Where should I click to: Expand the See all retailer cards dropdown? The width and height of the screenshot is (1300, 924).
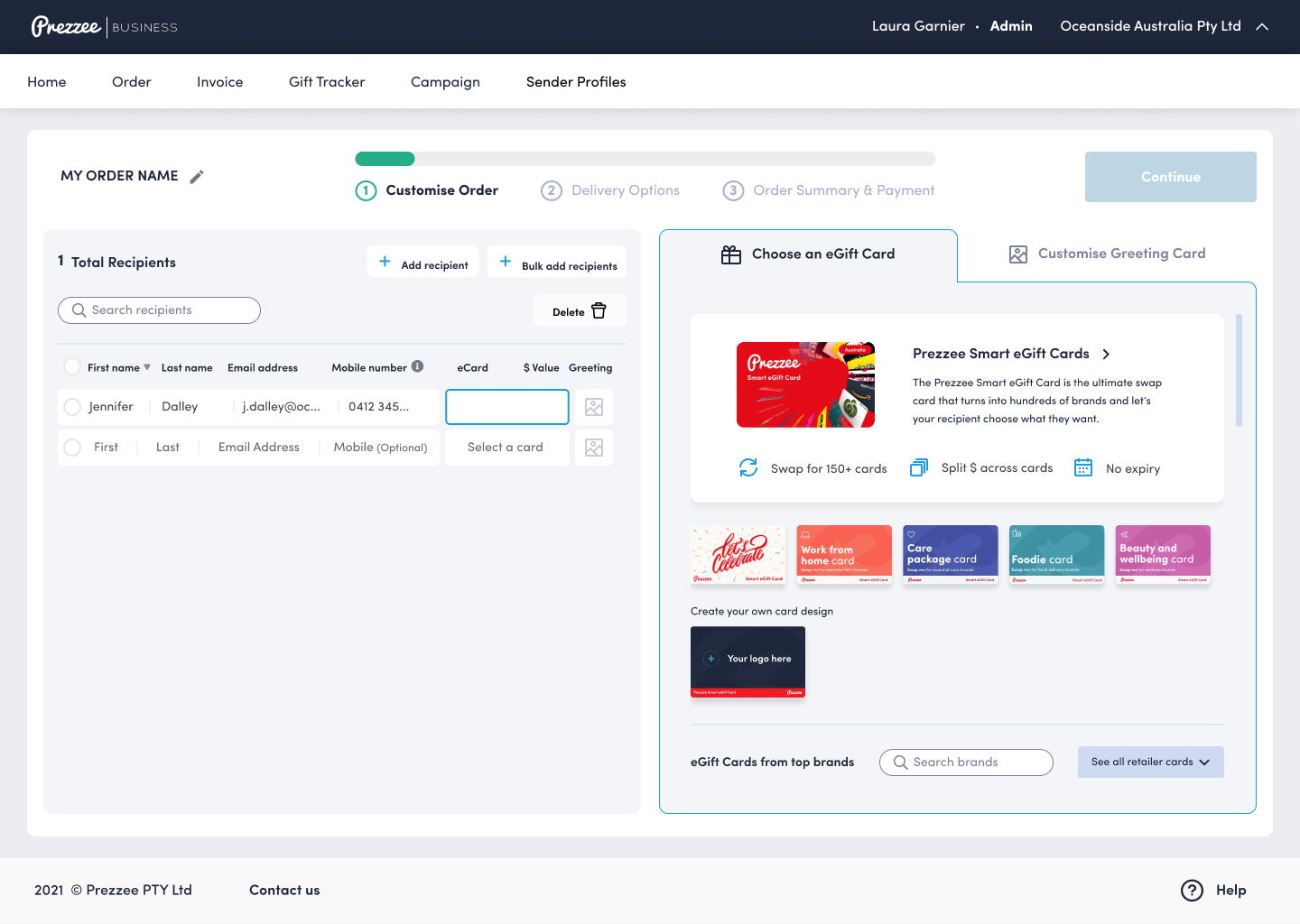click(1151, 762)
